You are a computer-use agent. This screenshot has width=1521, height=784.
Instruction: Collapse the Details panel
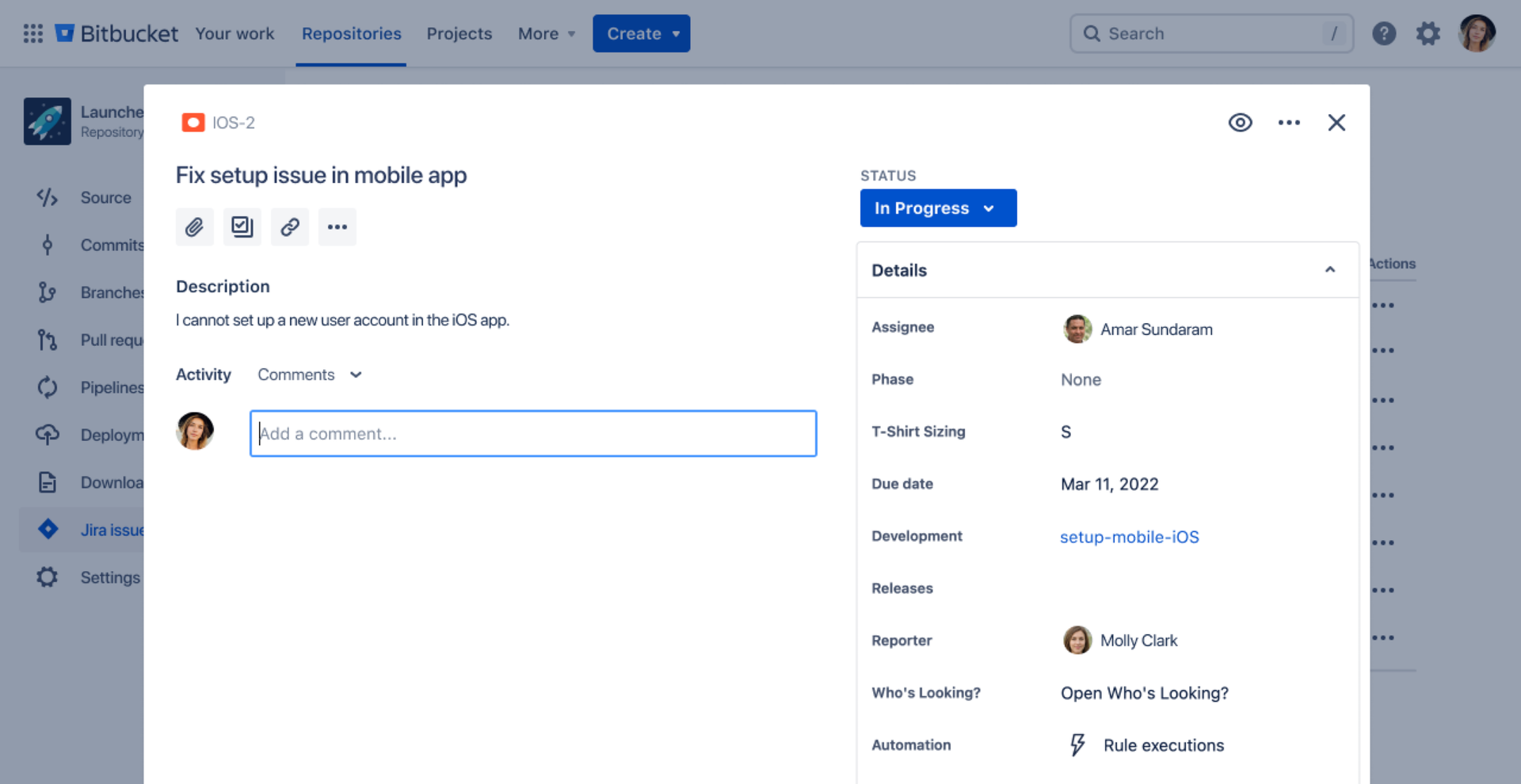(1329, 270)
